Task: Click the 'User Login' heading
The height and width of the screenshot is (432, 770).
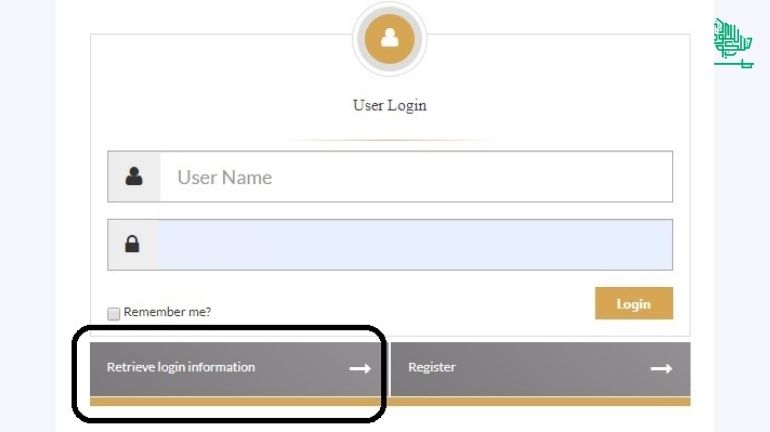Action: click(389, 105)
